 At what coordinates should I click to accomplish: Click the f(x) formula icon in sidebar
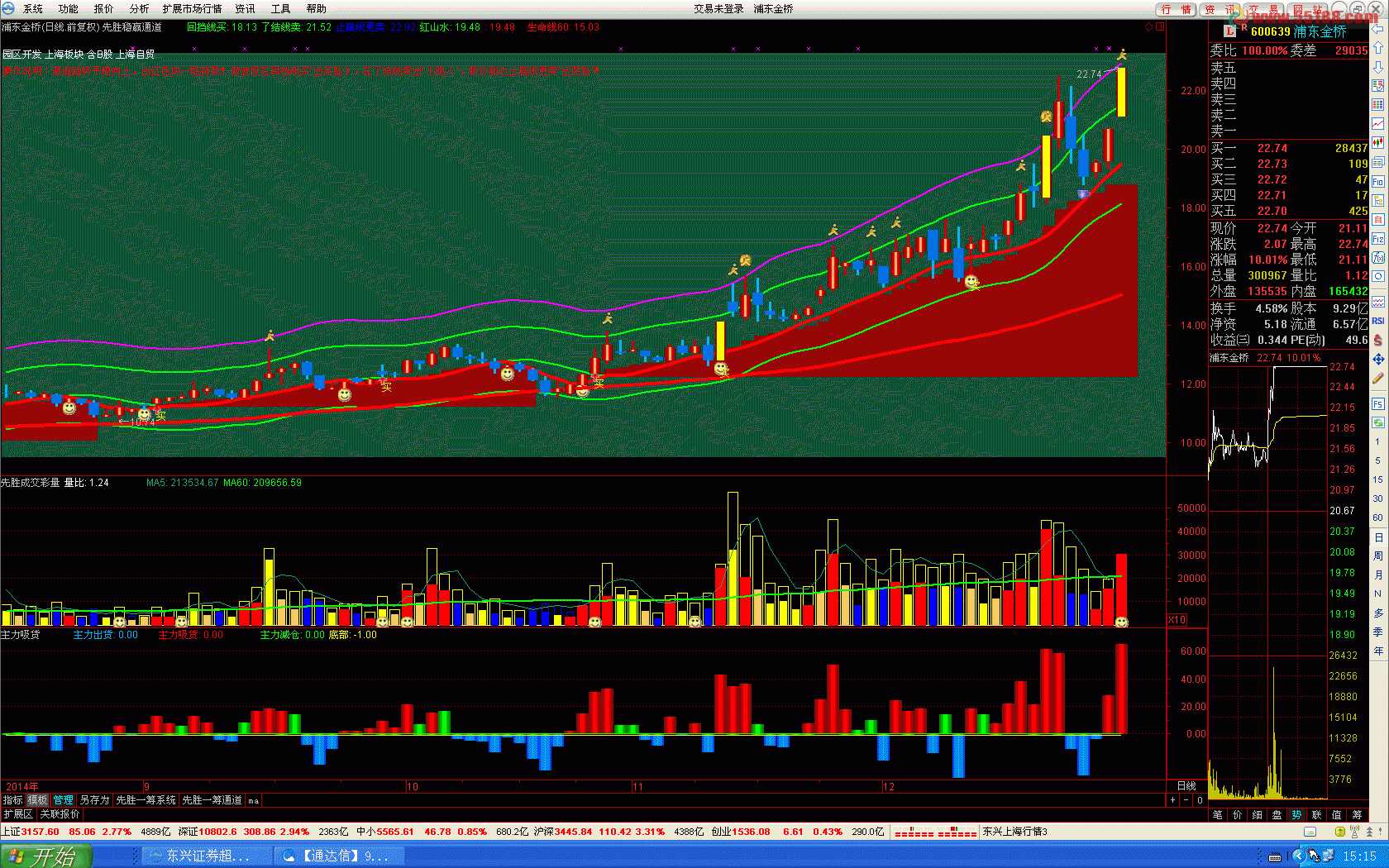[x=1378, y=257]
